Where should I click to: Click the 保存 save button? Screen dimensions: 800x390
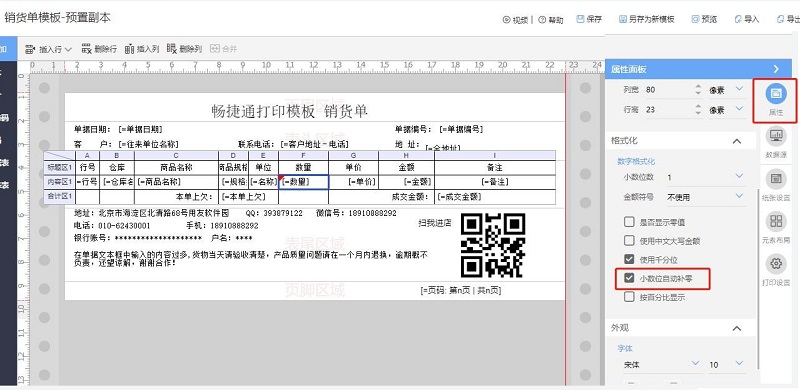click(589, 19)
